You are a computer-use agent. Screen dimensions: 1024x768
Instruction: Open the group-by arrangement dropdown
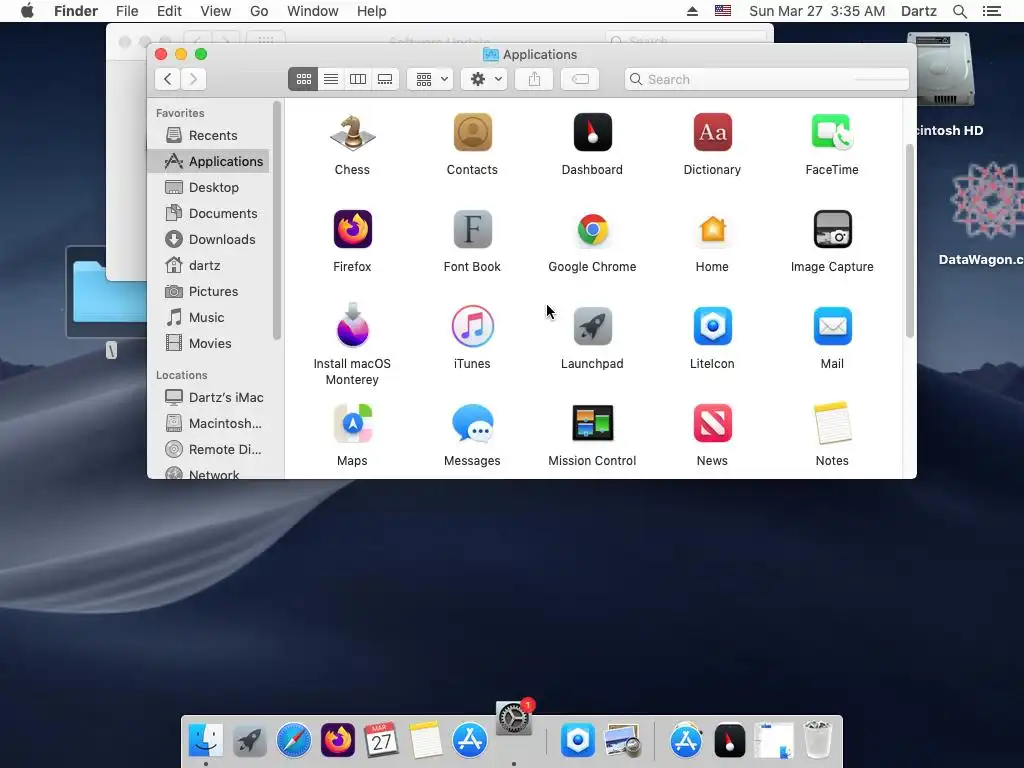pyautogui.click(x=430, y=79)
